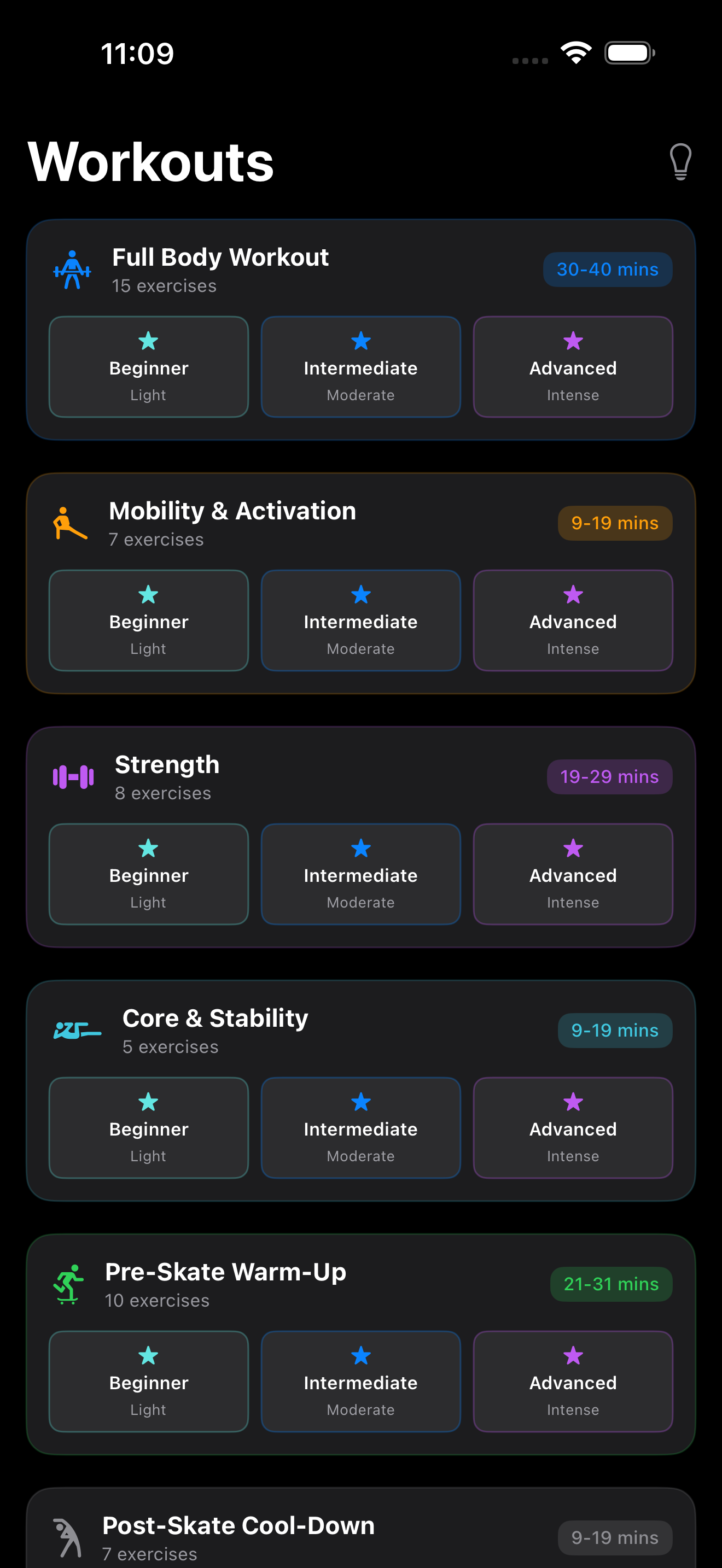Tap the Wi-Fi status icon
722x1568 pixels.
coord(576,53)
